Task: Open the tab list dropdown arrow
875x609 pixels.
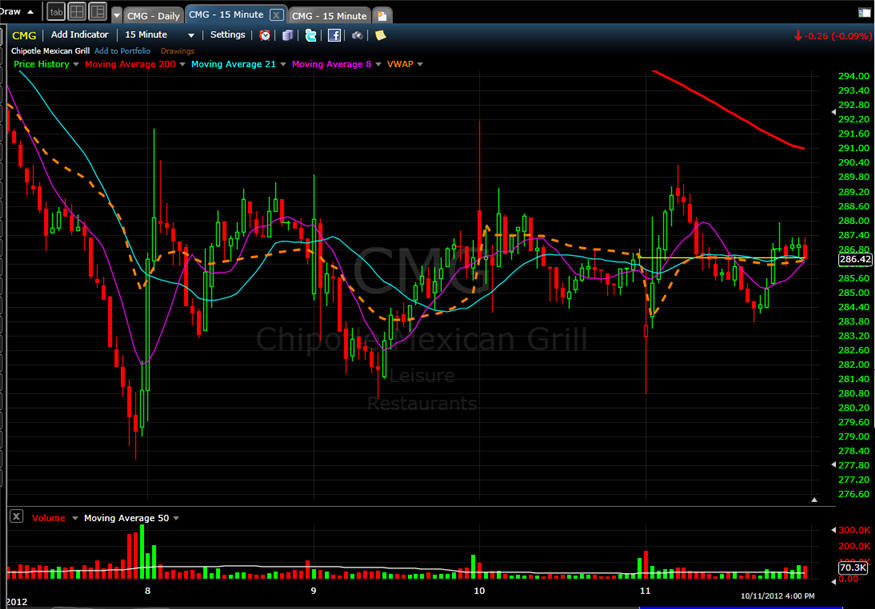Action: (x=116, y=16)
